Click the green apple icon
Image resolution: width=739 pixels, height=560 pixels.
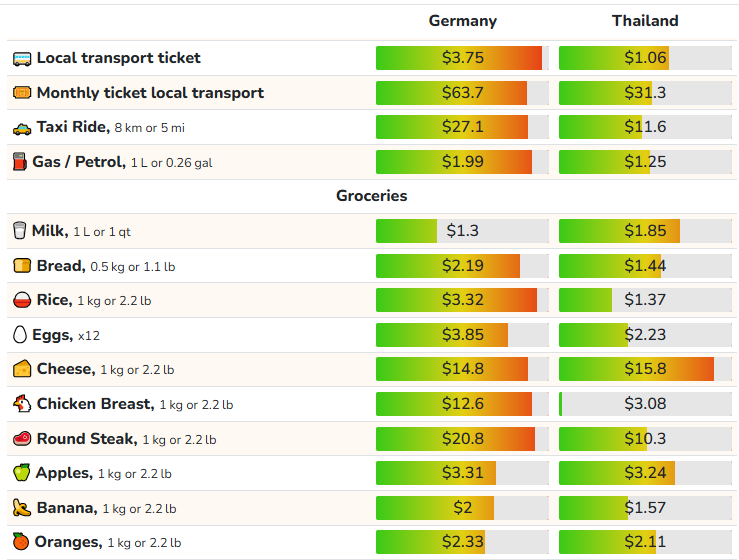(21, 473)
